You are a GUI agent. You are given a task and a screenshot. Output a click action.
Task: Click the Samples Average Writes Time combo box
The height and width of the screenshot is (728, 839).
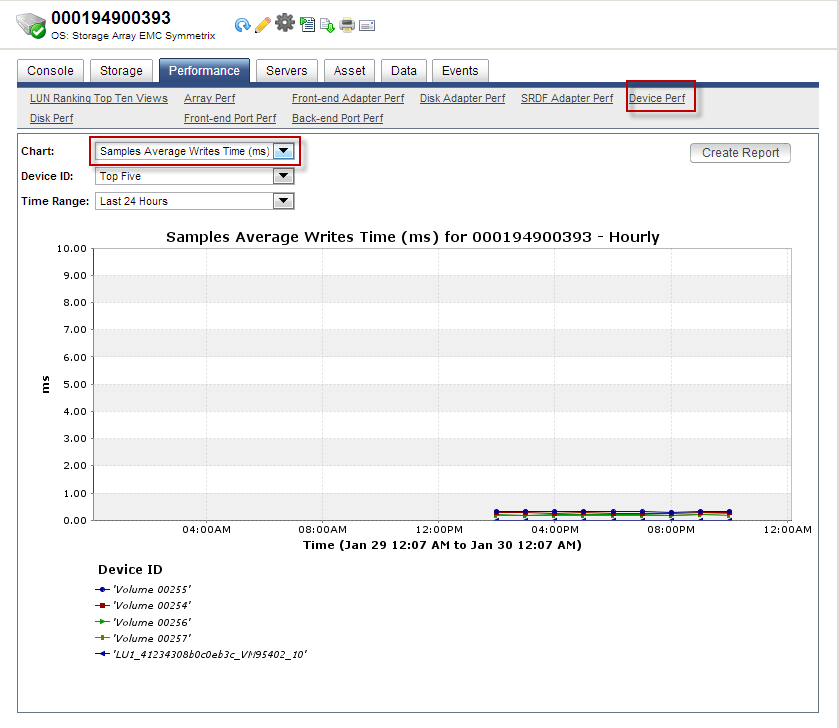click(x=195, y=151)
